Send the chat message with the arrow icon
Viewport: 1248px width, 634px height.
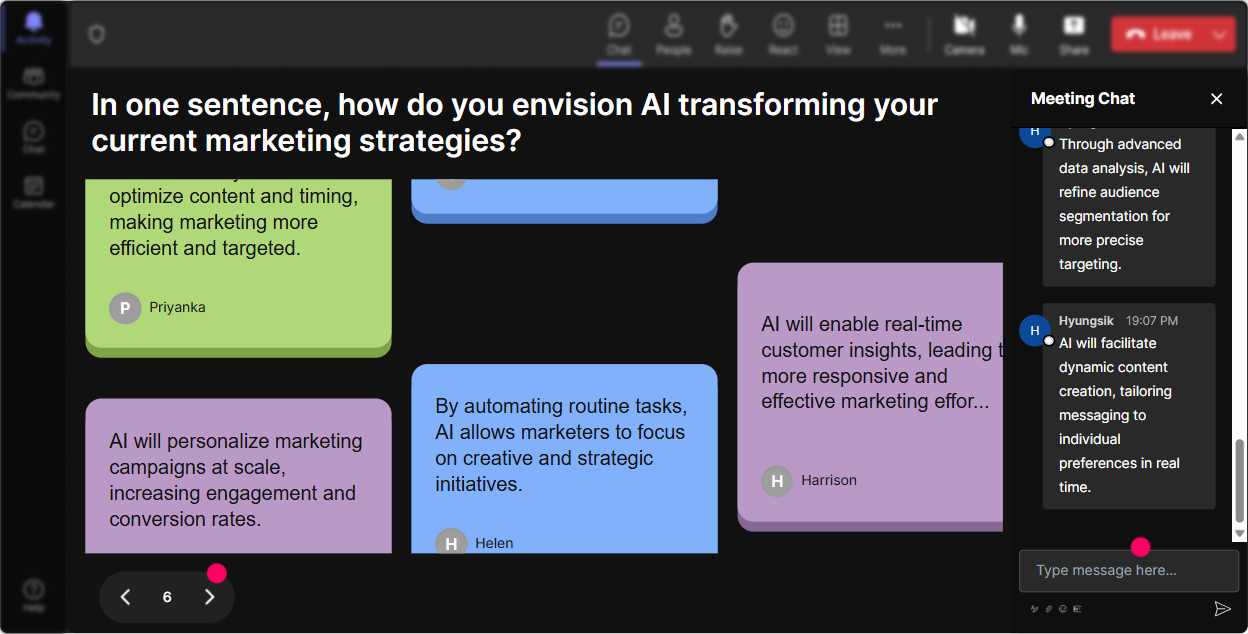(x=1222, y=608)
